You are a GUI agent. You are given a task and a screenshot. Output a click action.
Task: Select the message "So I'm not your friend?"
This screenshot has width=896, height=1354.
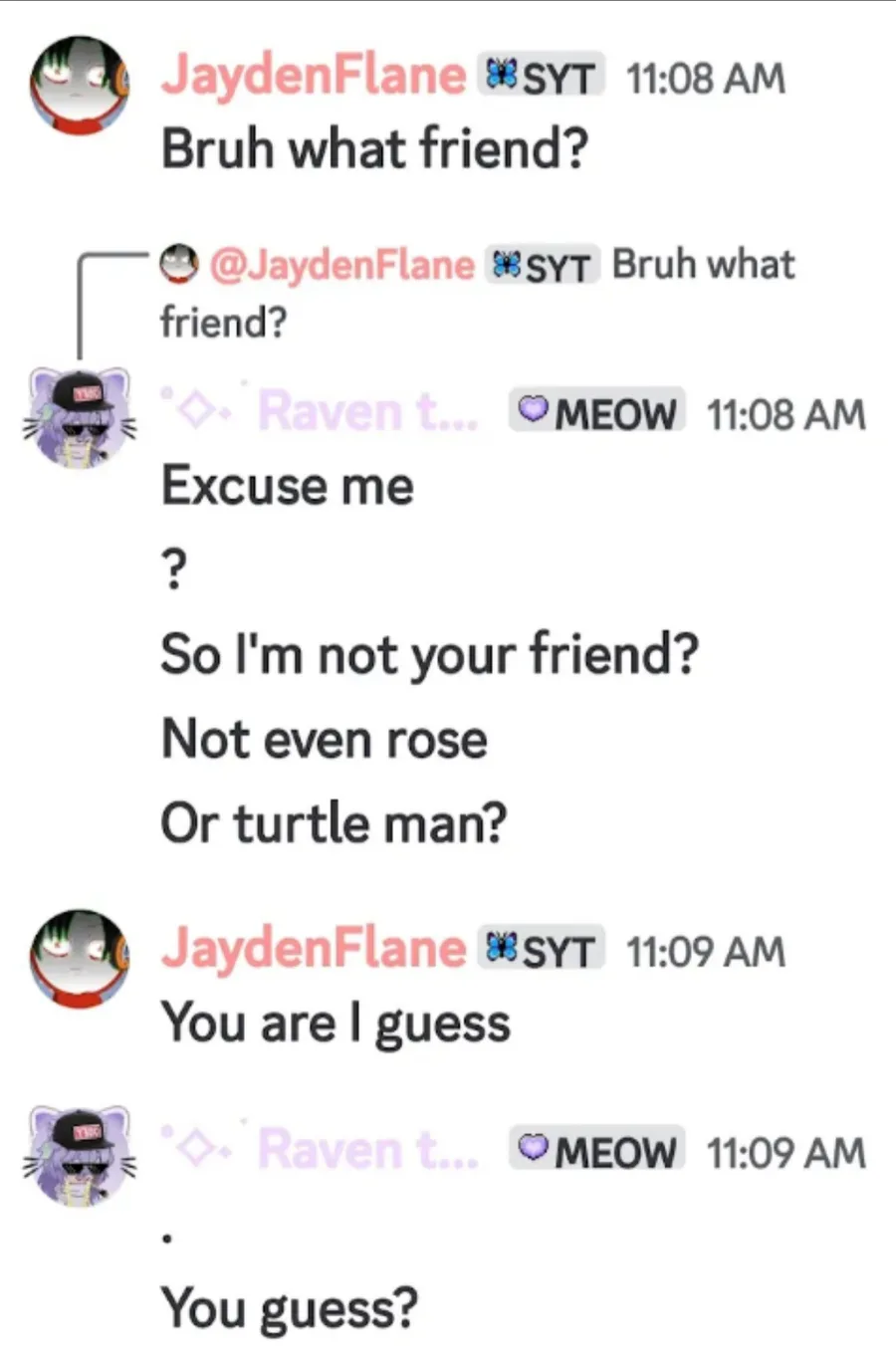pyautogui.click(x=430, y=655)
